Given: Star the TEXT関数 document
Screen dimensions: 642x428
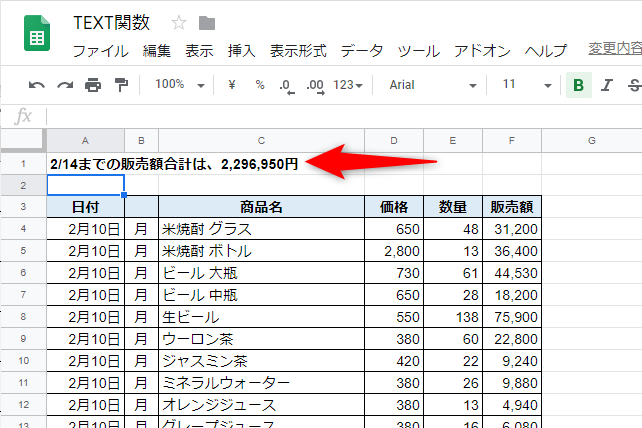Looking at the screenshot, I should click(179, 23).
